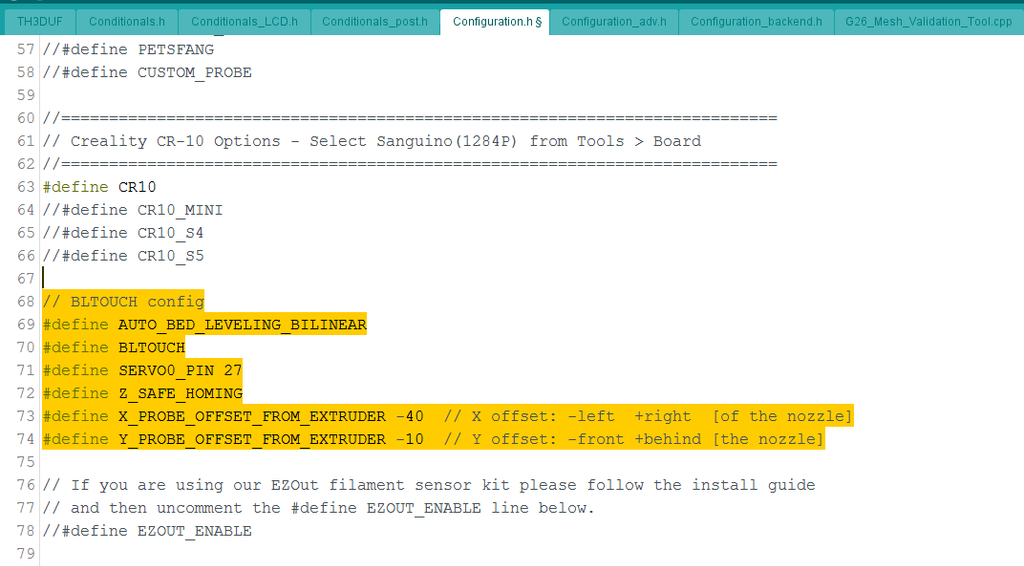This screenshot has width=1024, height=566.
Task: Click the SERVO0_PIN 27 define
Action: click(x=142, y=370)
